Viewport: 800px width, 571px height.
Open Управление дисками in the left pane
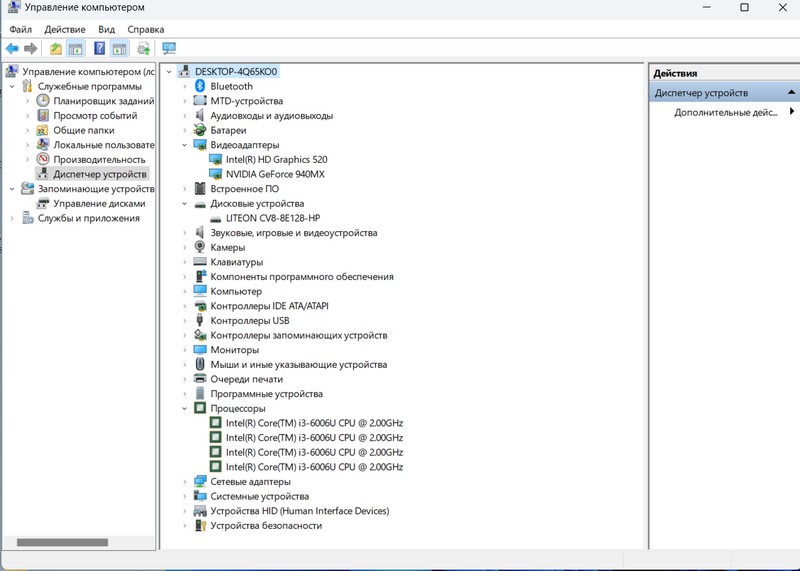(99, 203)
